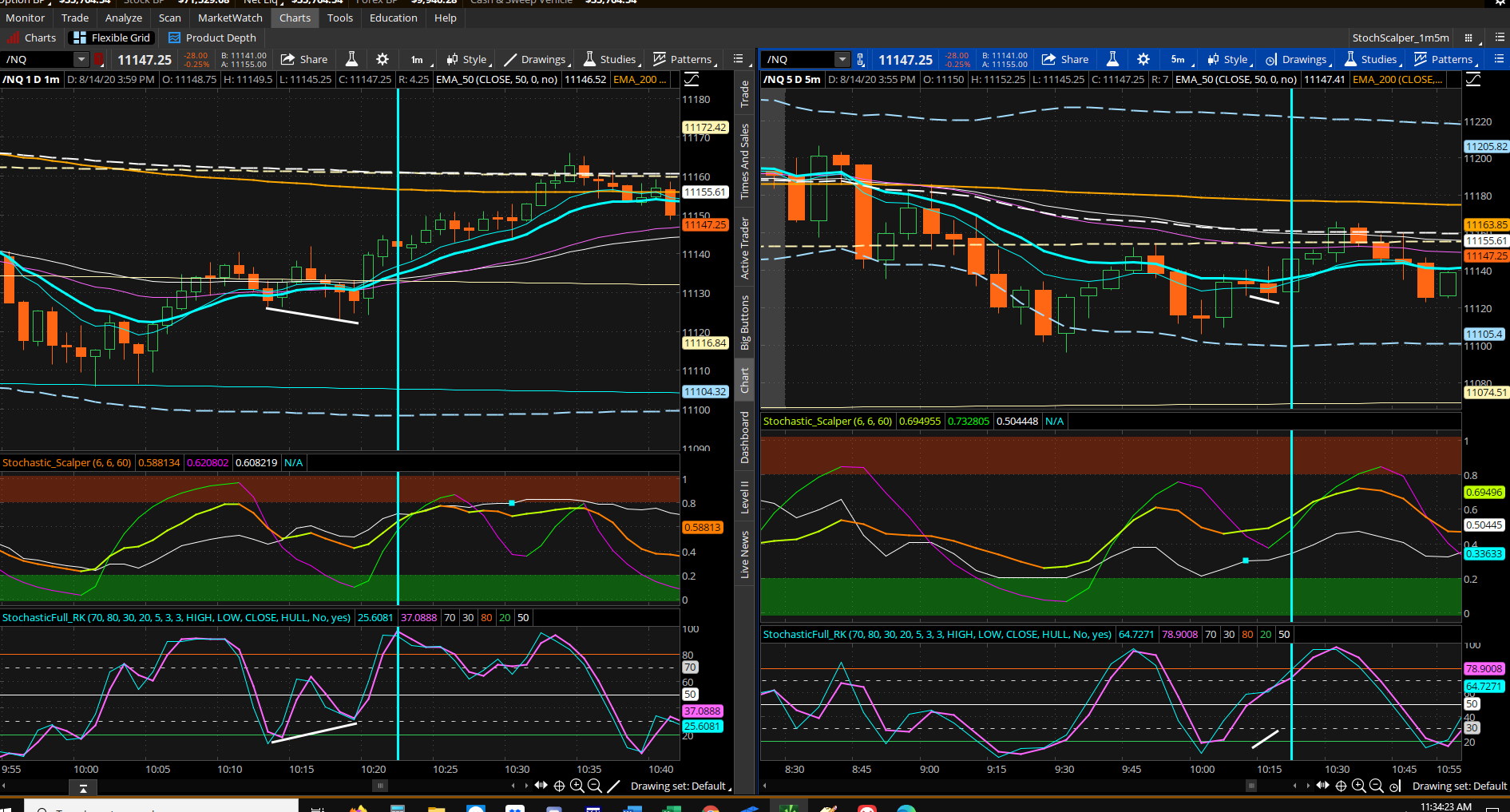
Task: Toggle the log scale icon on the left chart
Action: click(x=692, y=79)
